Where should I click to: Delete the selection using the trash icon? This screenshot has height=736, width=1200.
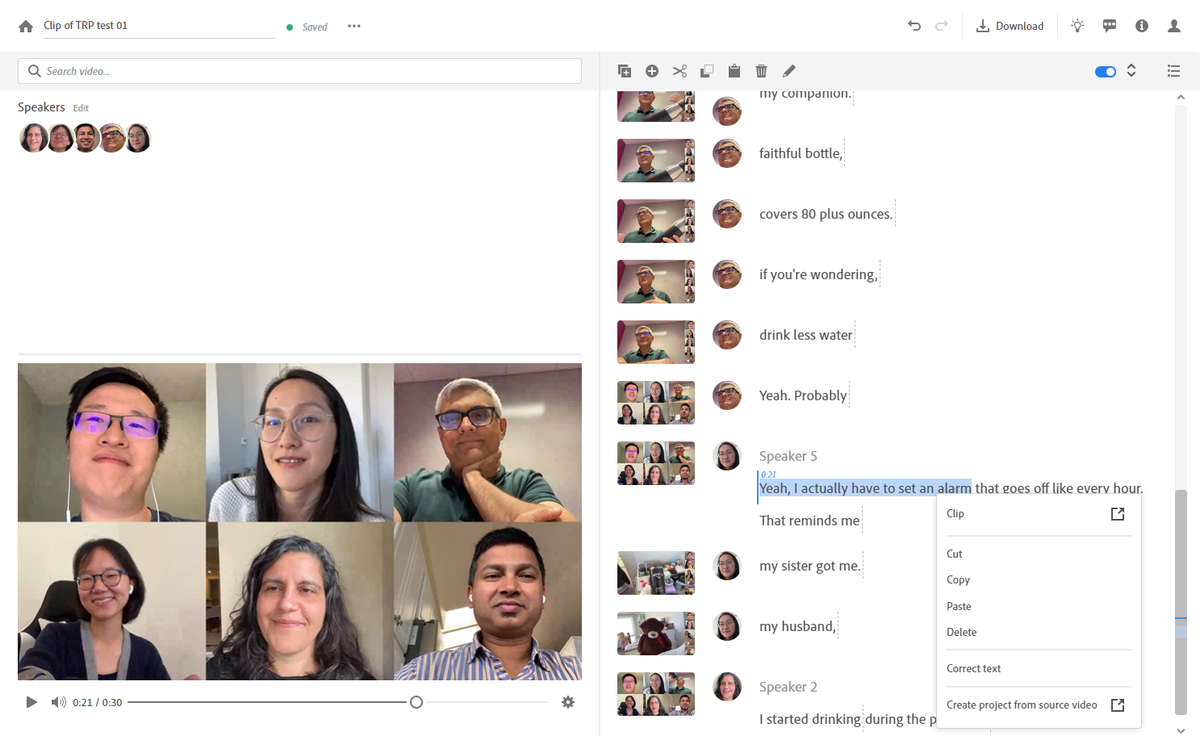coord(761,71)
